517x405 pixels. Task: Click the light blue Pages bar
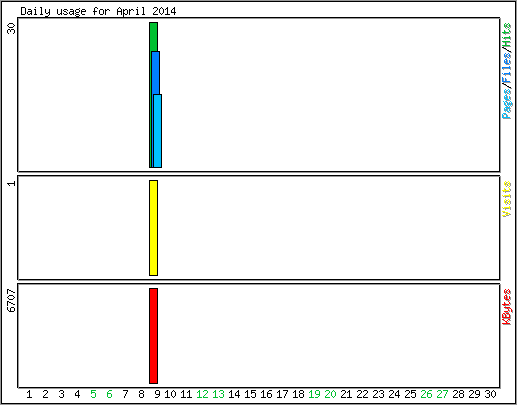[158, 131]
